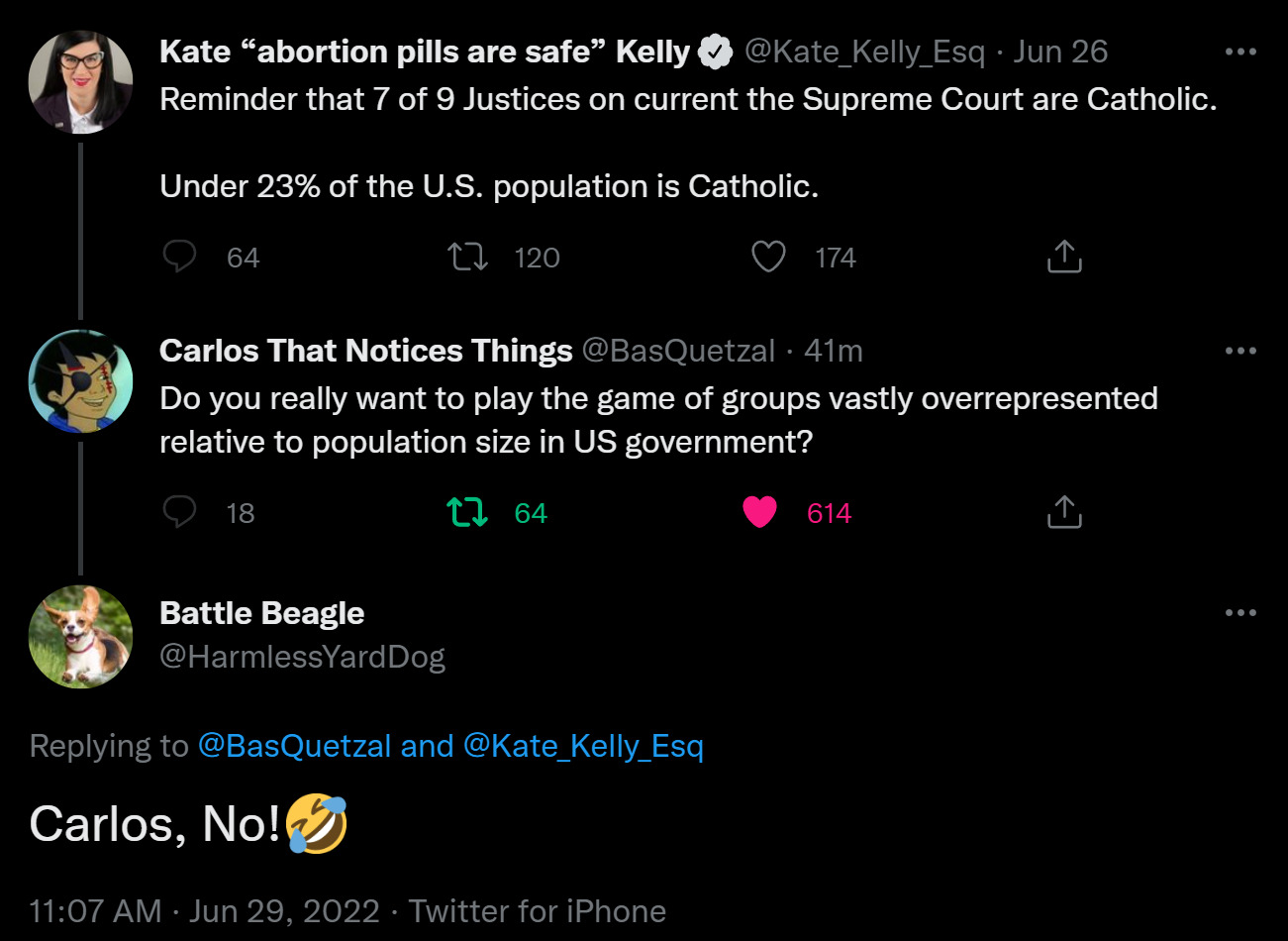
Task: Follow the @Kate_Kelly_Esq mention link
Action: [583, 746]
